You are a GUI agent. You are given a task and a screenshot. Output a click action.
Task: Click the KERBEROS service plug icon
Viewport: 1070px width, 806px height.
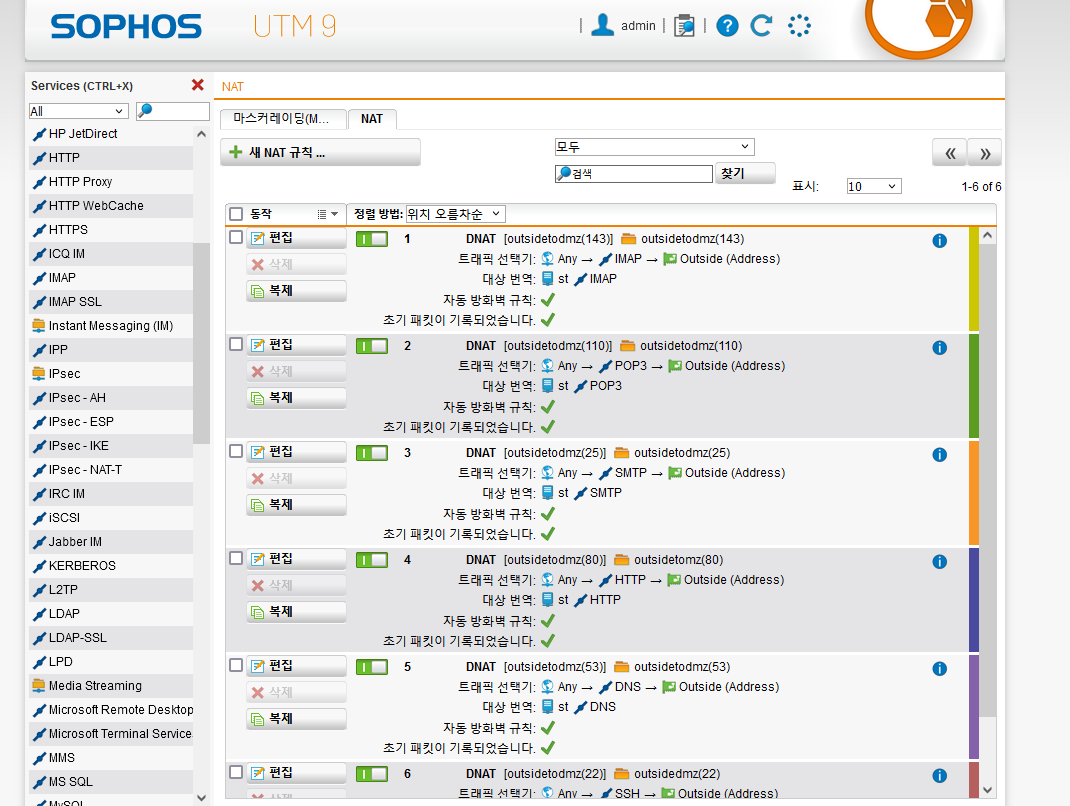point(39,566)
